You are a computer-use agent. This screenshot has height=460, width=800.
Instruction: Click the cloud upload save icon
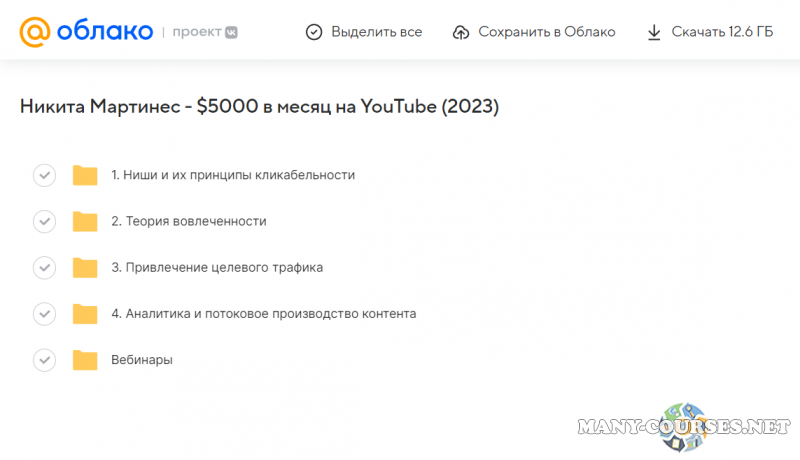[461, 32]
